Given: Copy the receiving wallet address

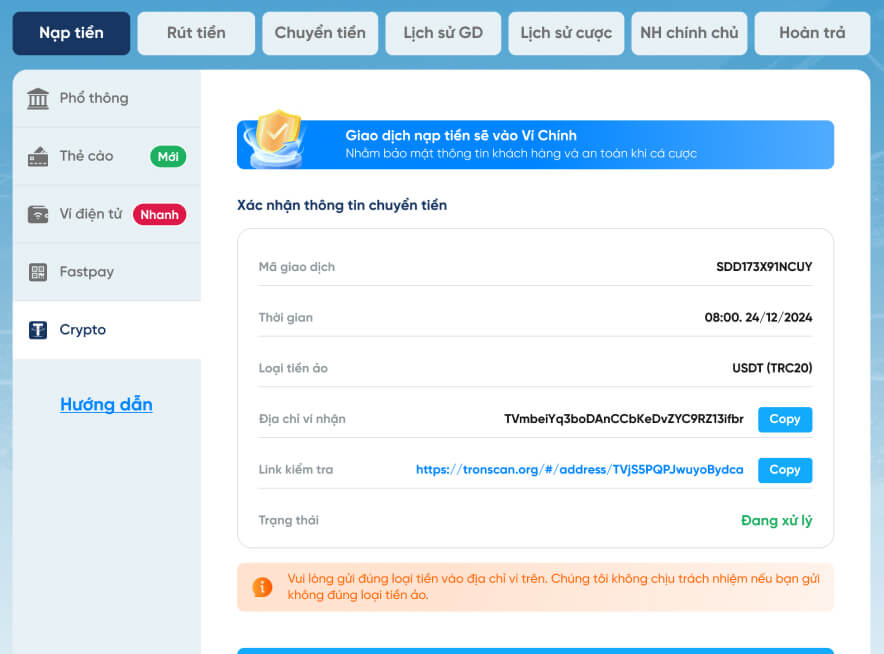Looking at the screenshot, I should (x=784, y=419).
